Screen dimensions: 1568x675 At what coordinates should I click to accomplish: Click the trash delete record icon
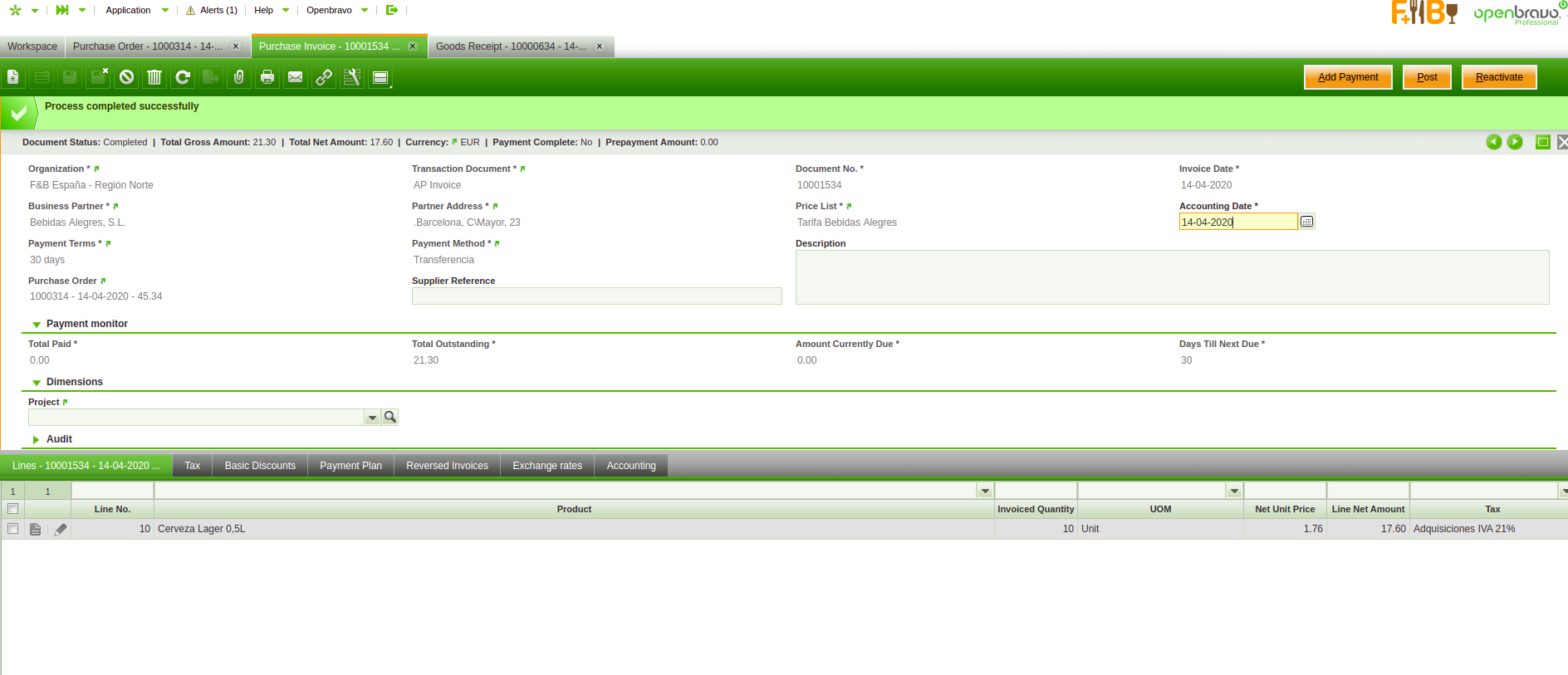pyautogui.click(x=154, y=77)
